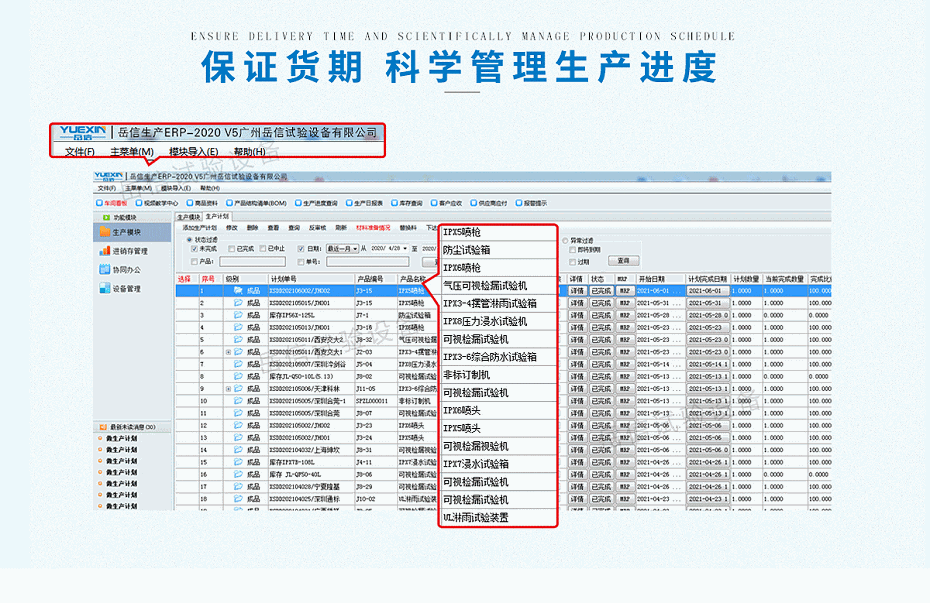Enable the 已完成 filter checkbox
This screenshot has width=930, height=603.
pos(231,248)
